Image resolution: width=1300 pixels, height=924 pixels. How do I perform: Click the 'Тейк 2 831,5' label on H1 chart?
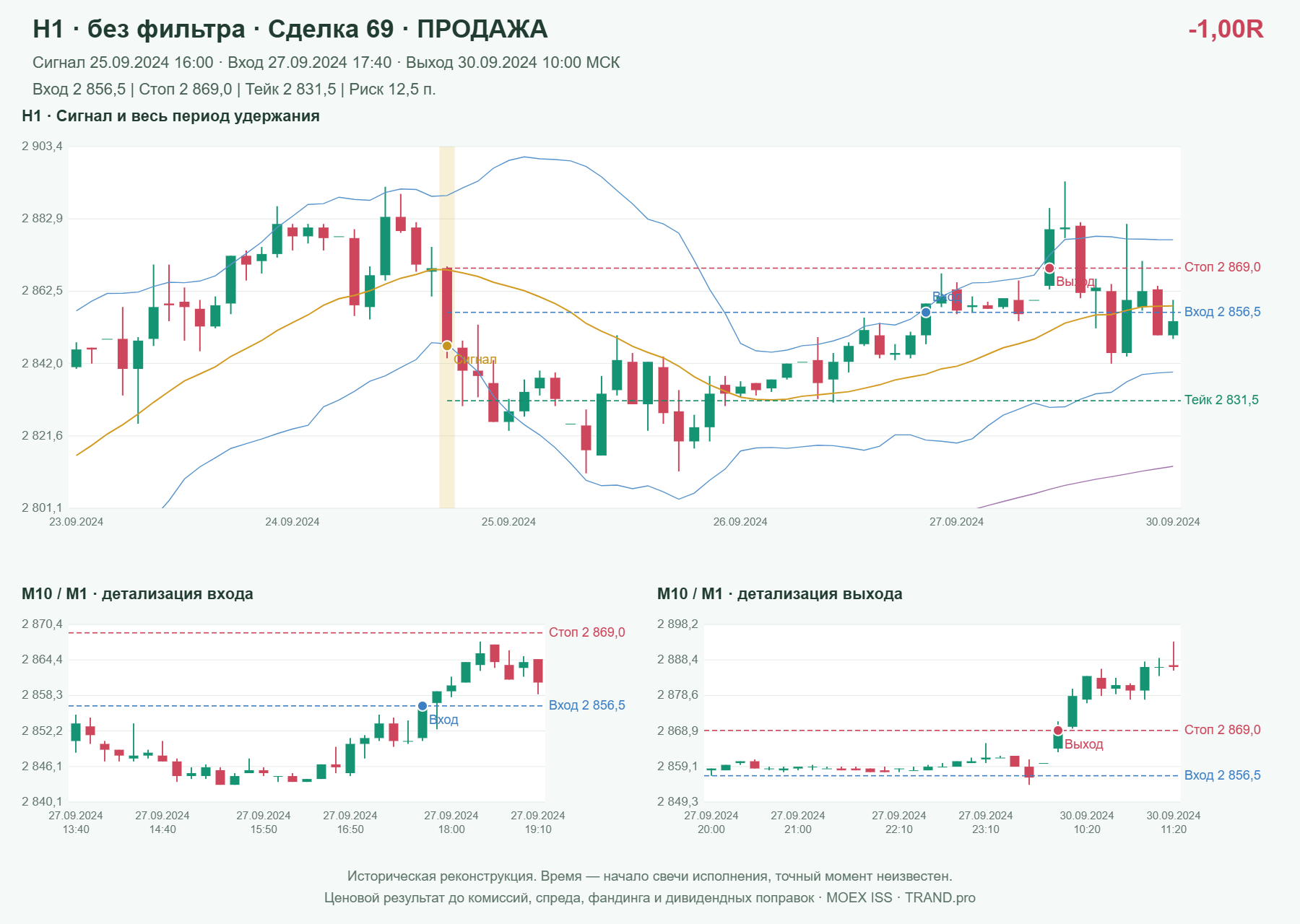coord(1221,400)
